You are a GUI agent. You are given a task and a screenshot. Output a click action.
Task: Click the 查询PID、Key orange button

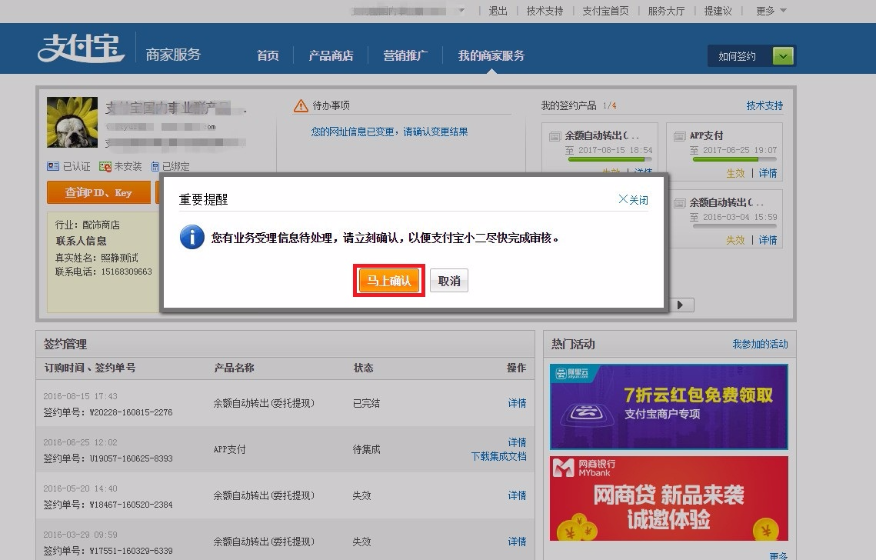(x=99, y=192)
